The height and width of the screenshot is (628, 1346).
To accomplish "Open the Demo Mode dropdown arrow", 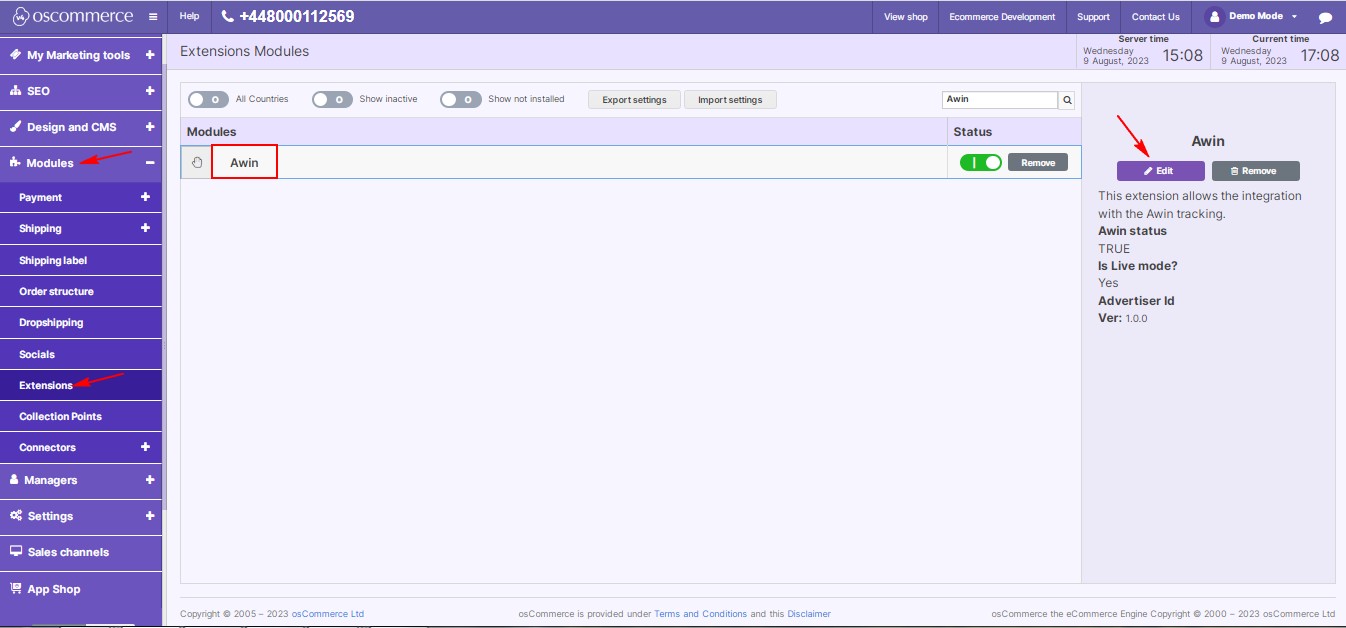I will [1294, 17].
